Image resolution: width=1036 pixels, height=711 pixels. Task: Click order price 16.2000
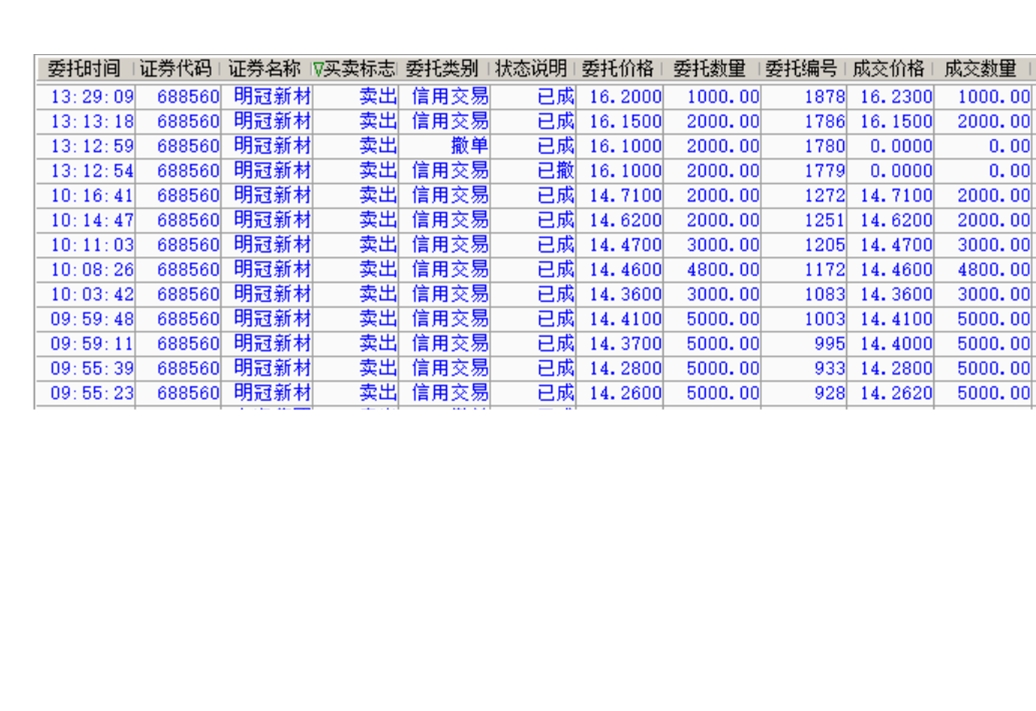point(625,96)
